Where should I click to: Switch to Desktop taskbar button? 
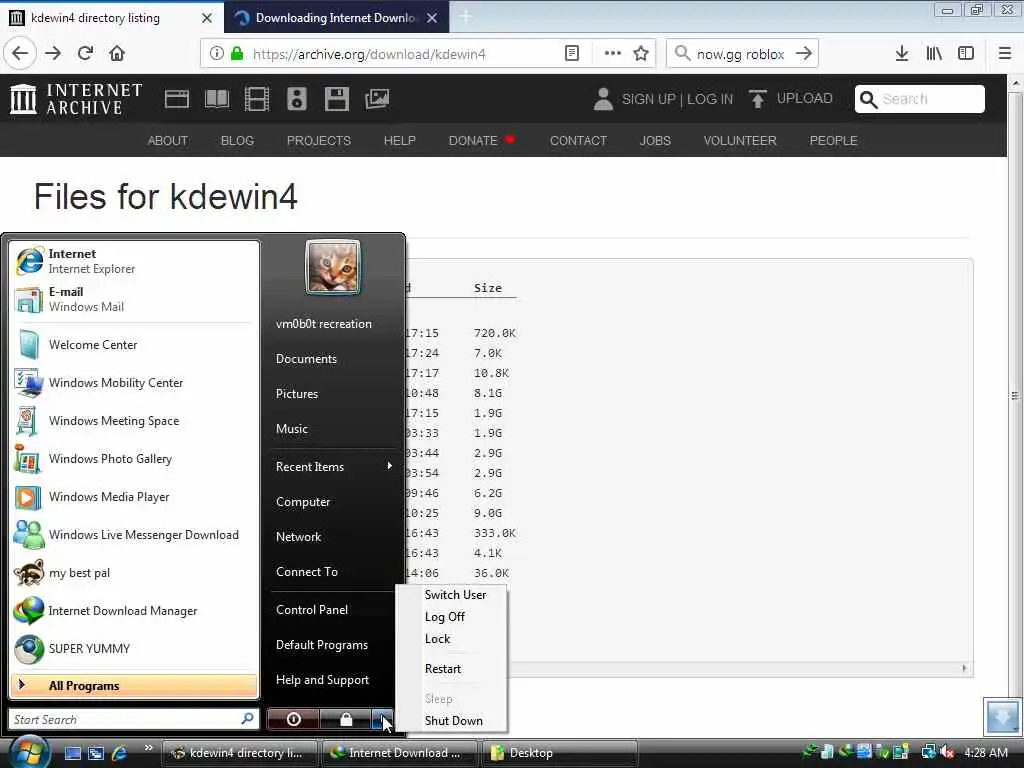(560, 753)
